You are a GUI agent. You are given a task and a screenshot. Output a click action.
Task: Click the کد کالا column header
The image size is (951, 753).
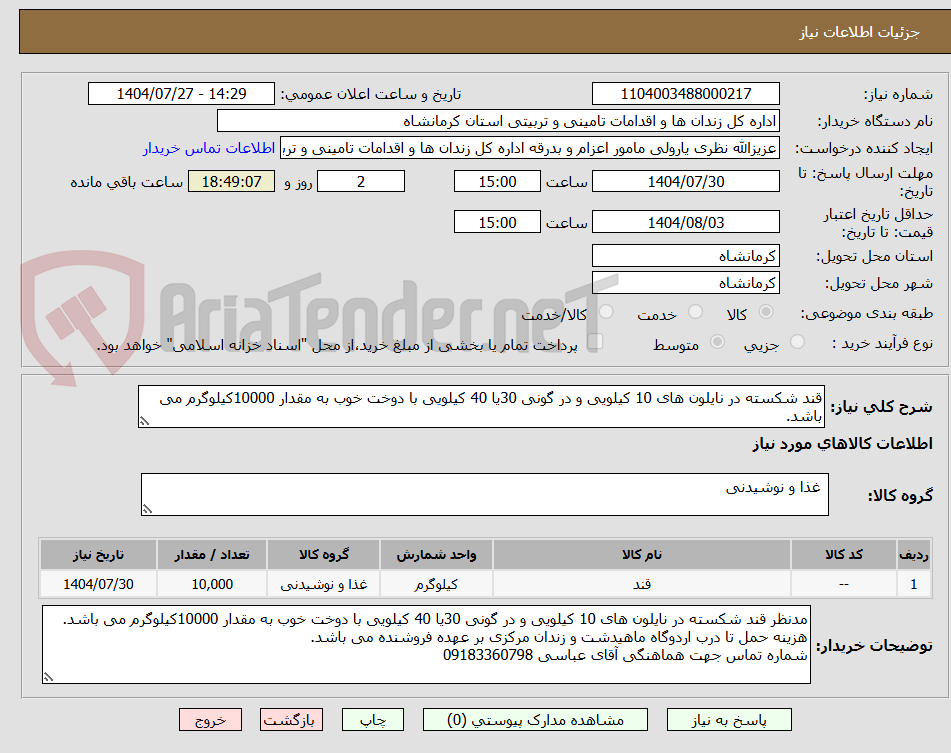point(844,555)
